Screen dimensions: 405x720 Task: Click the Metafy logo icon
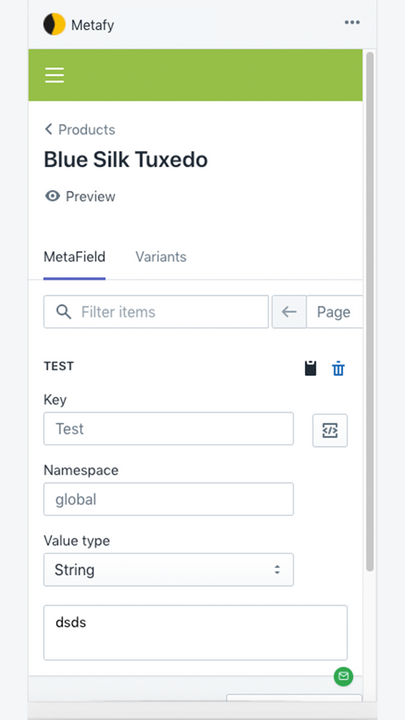pos(54,24)
